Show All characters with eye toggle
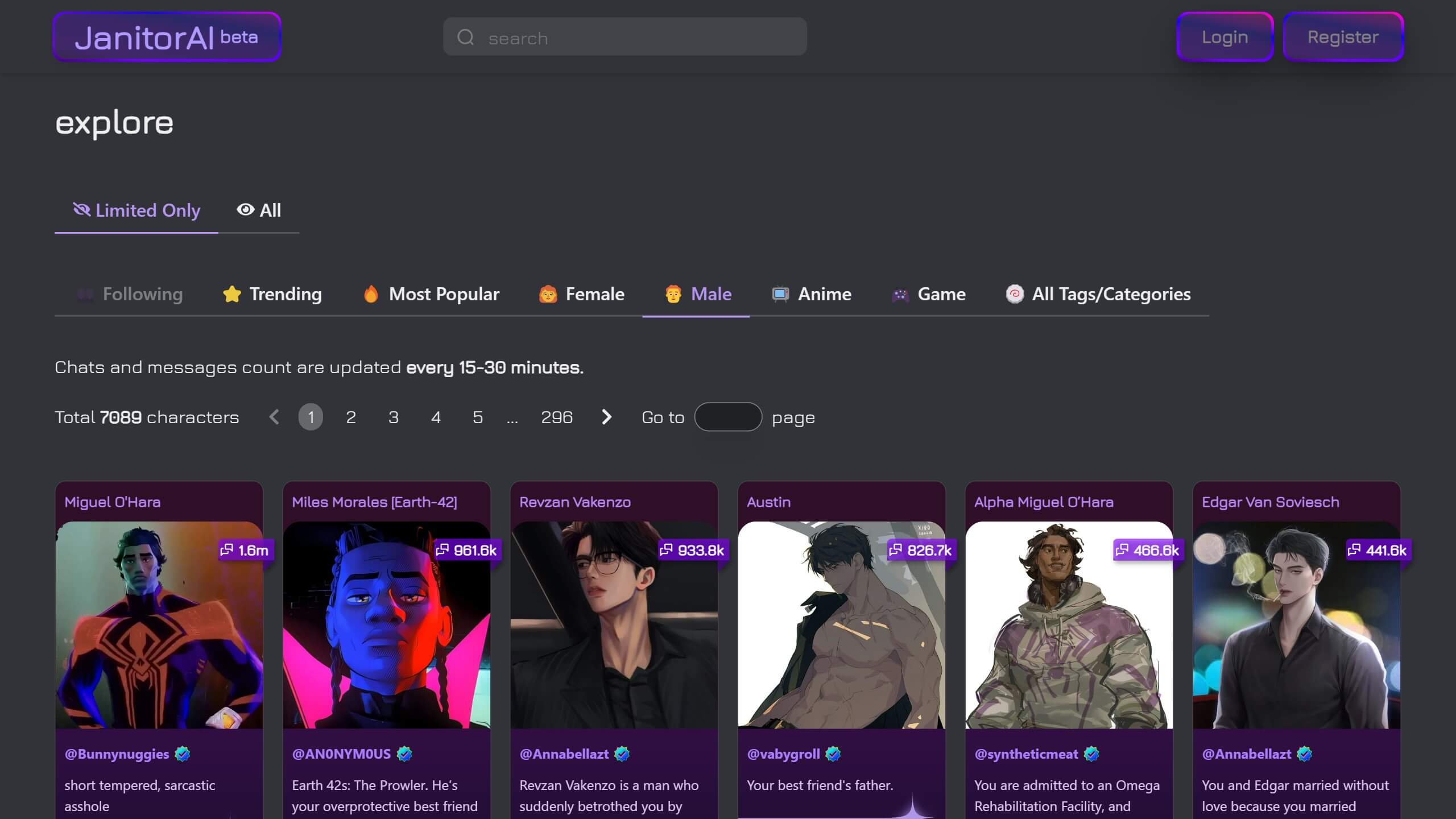This screenshot has width=1456, height=819. 259,210
